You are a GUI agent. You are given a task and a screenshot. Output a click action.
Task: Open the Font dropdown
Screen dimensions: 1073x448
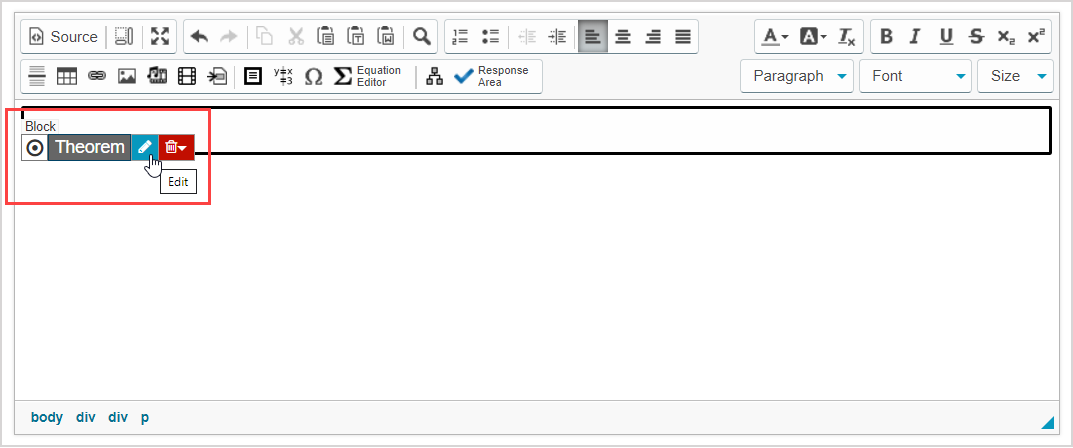pos(915,76)
